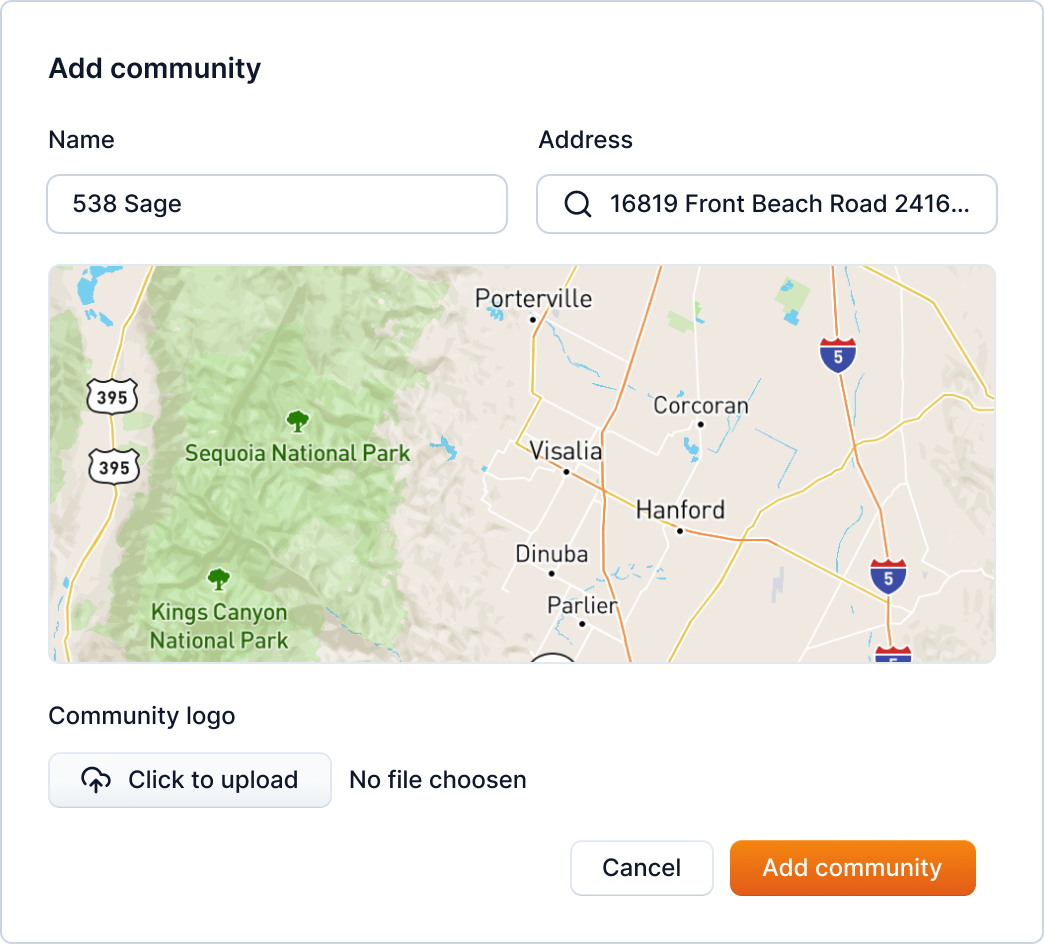Click the upper US Route 395 shield
Image resolution: width=1044 pixels, height=944 pixels.
(112, 397)
